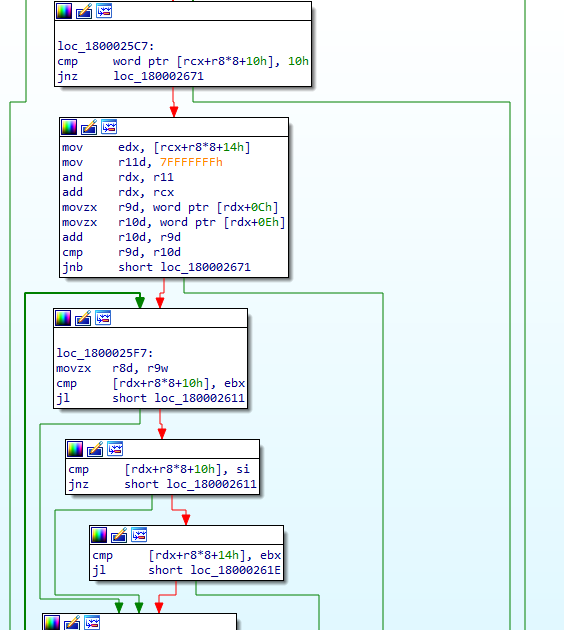Screen dimensions: 564x630
Task: Click the 7FFFFFFFh constant operand
Action: (x=191, y=162)
